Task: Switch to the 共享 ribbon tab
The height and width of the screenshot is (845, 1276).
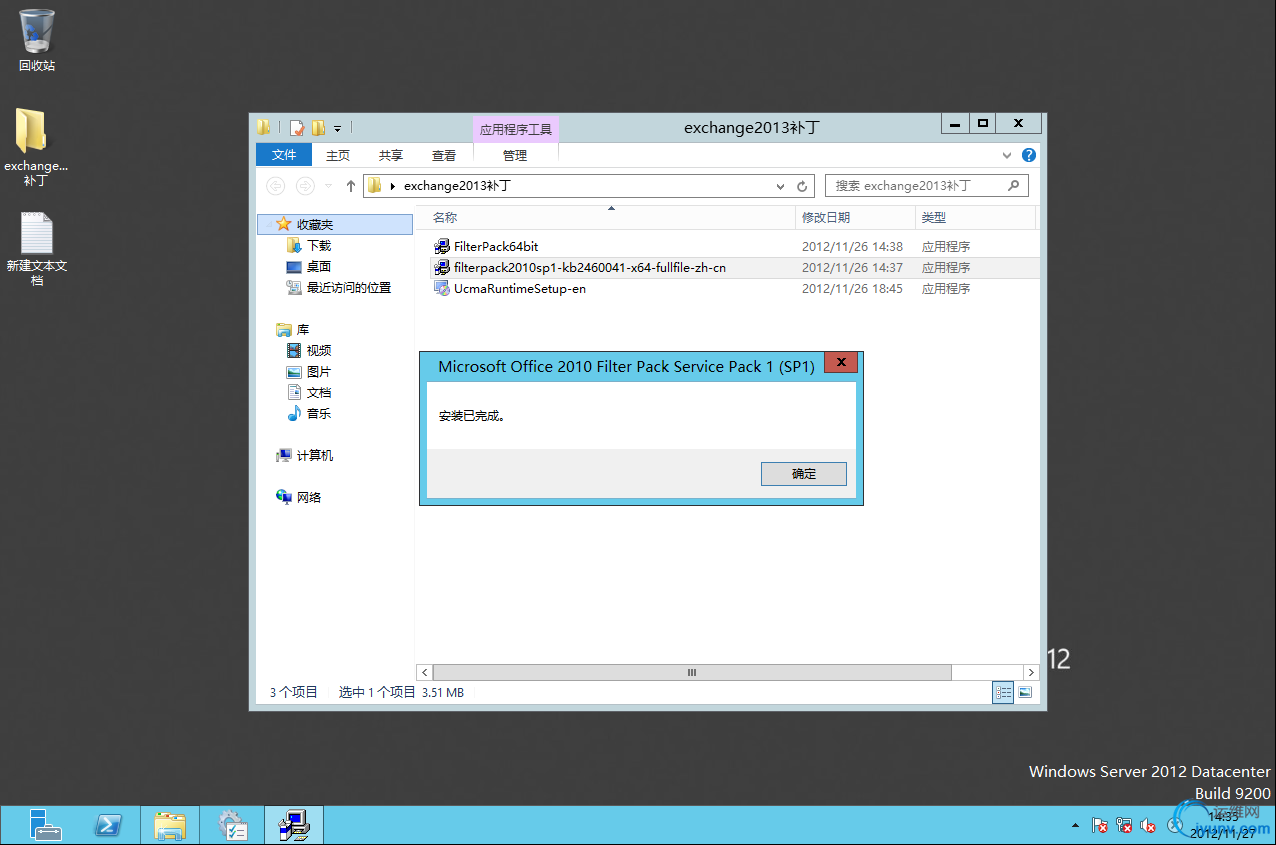Action: point(391,155)
